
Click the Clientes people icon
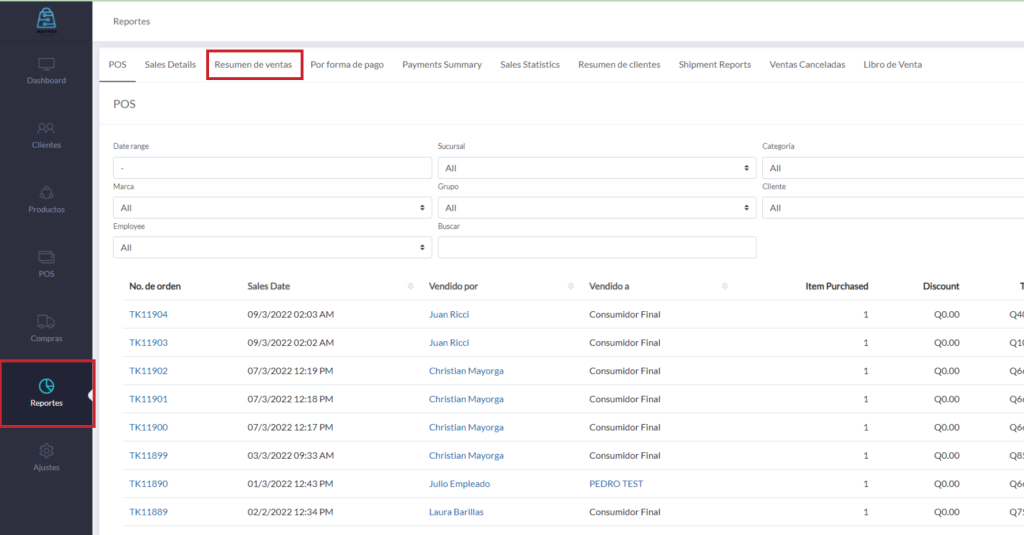[46, 128]
